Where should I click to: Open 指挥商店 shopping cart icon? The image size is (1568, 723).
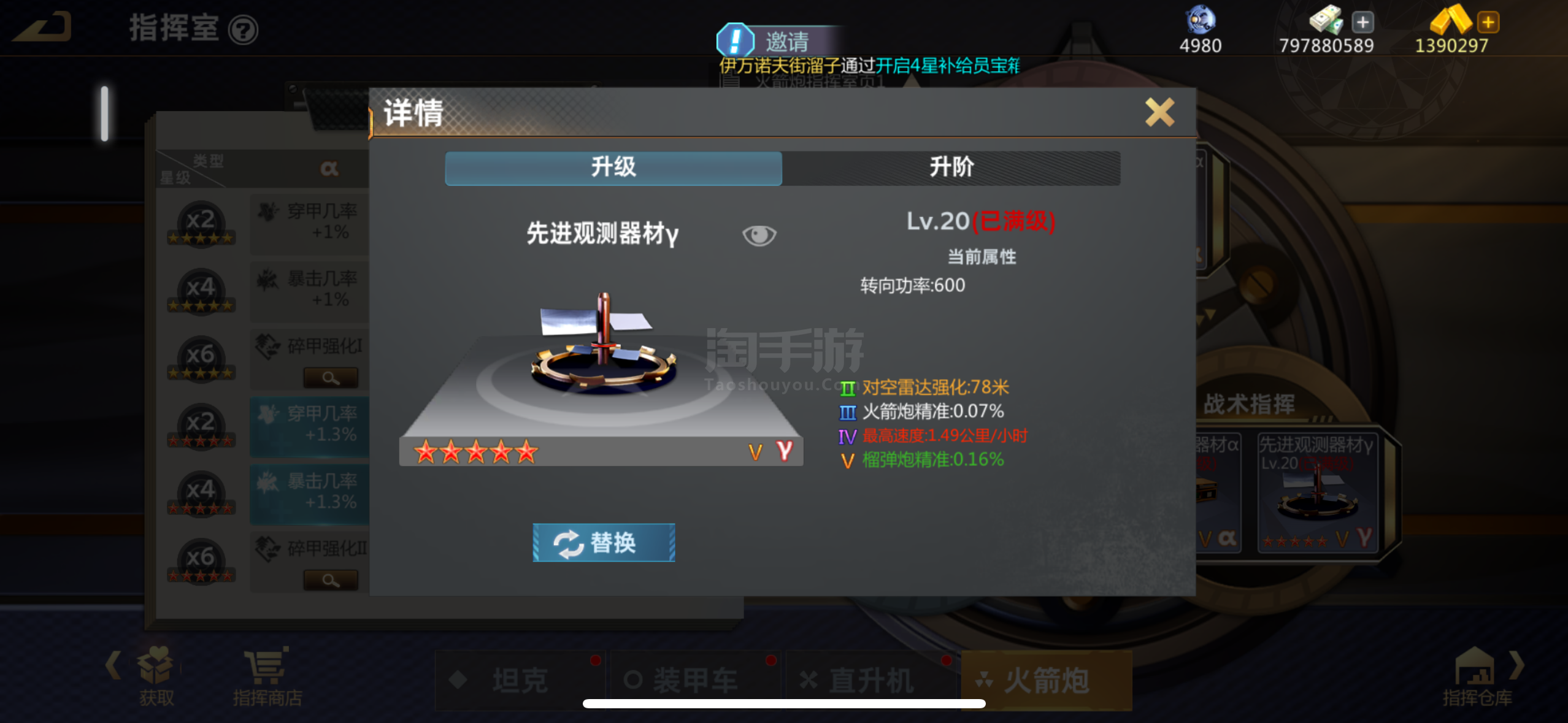click(266, 667)
